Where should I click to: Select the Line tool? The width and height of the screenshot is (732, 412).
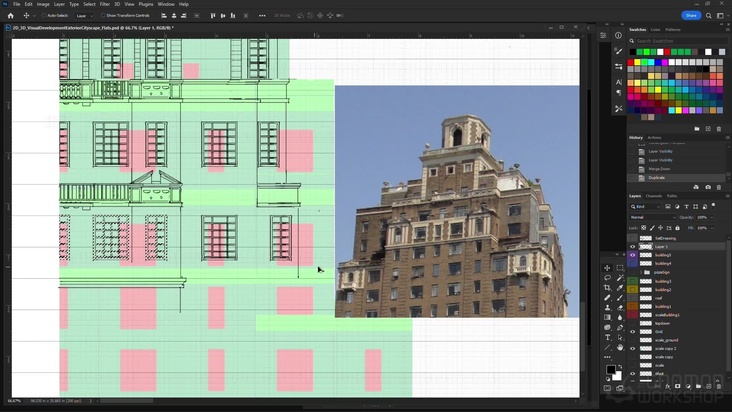click(607, 348)
